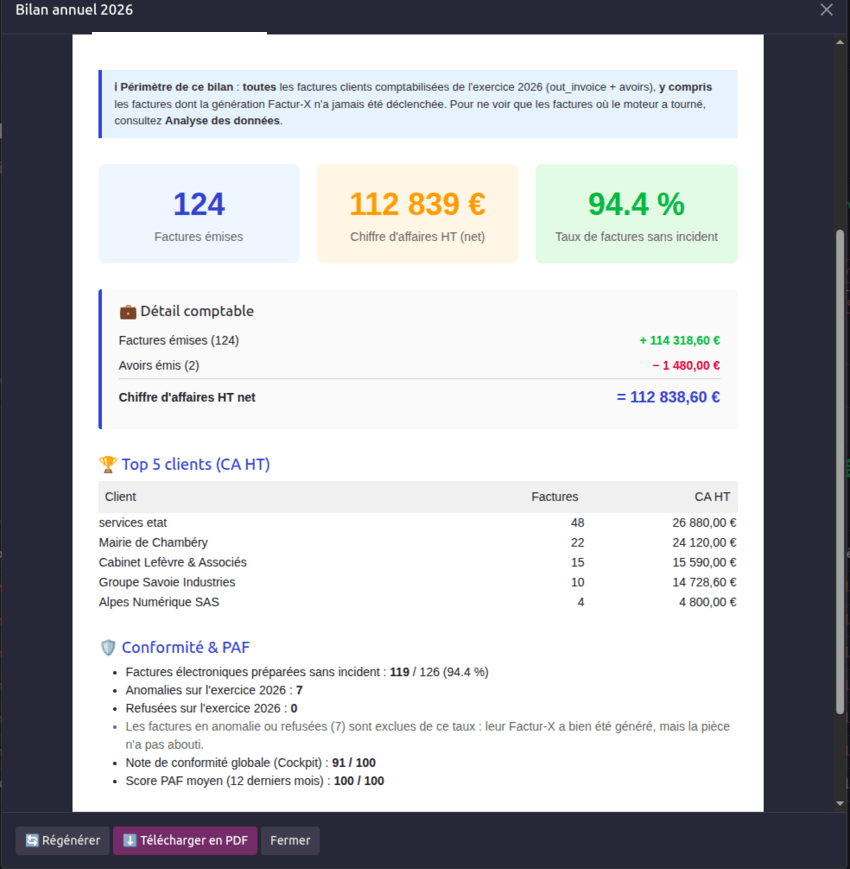
Task: Click the Note de conformité globale line
Action: (x=250, y=763)
